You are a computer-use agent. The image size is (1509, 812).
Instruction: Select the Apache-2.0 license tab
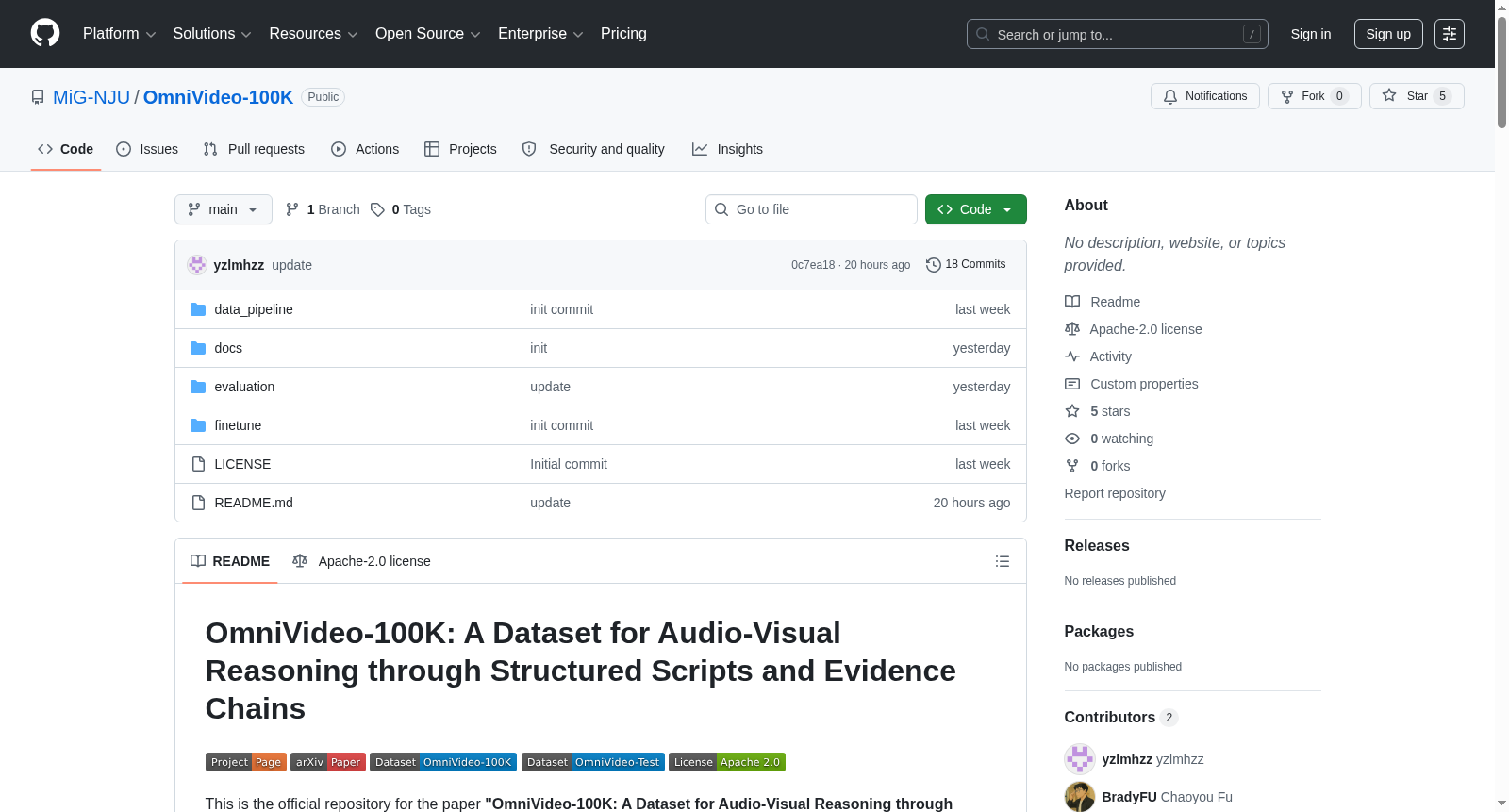(361, 561)
